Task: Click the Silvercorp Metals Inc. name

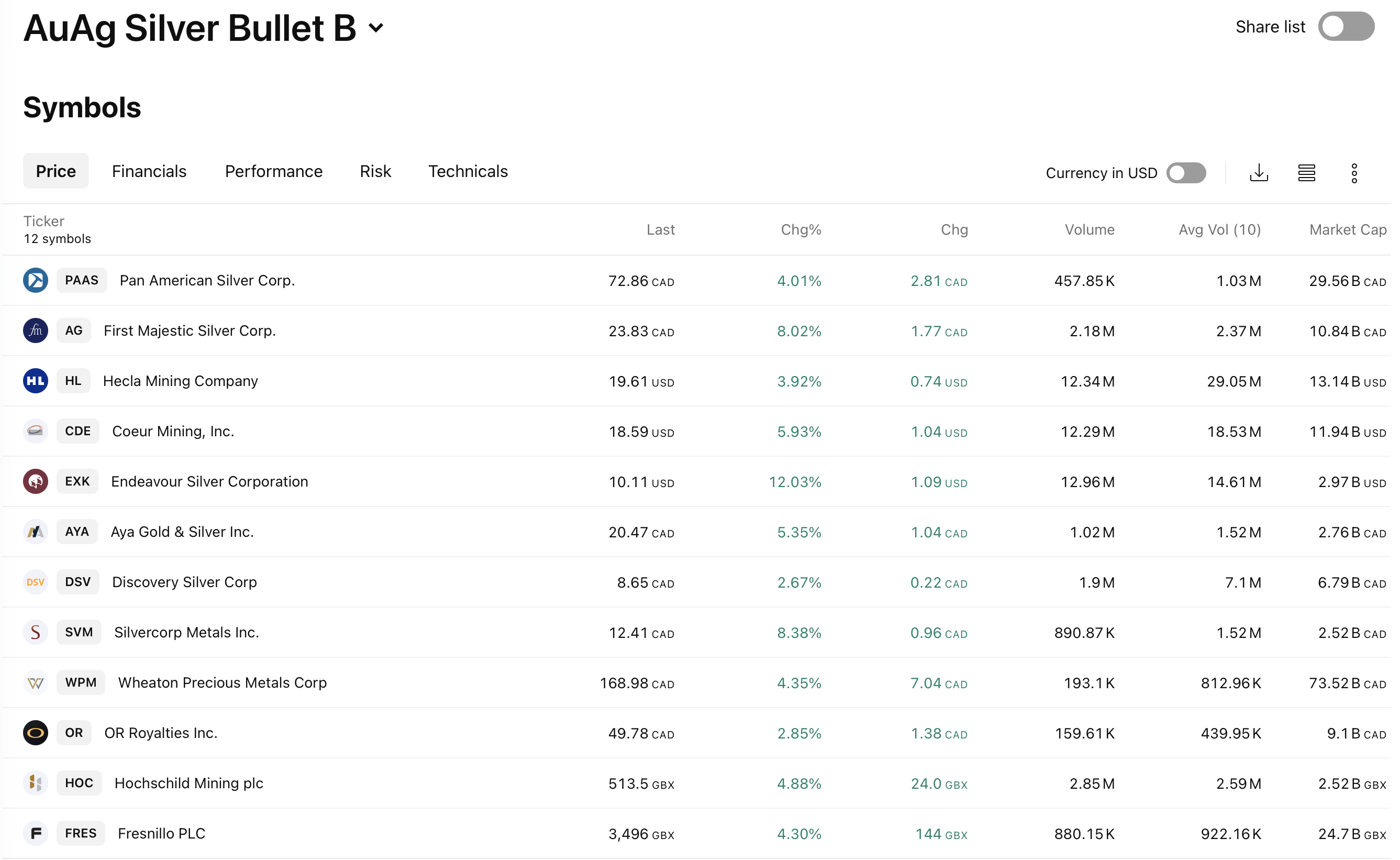Action: (186, 633)
